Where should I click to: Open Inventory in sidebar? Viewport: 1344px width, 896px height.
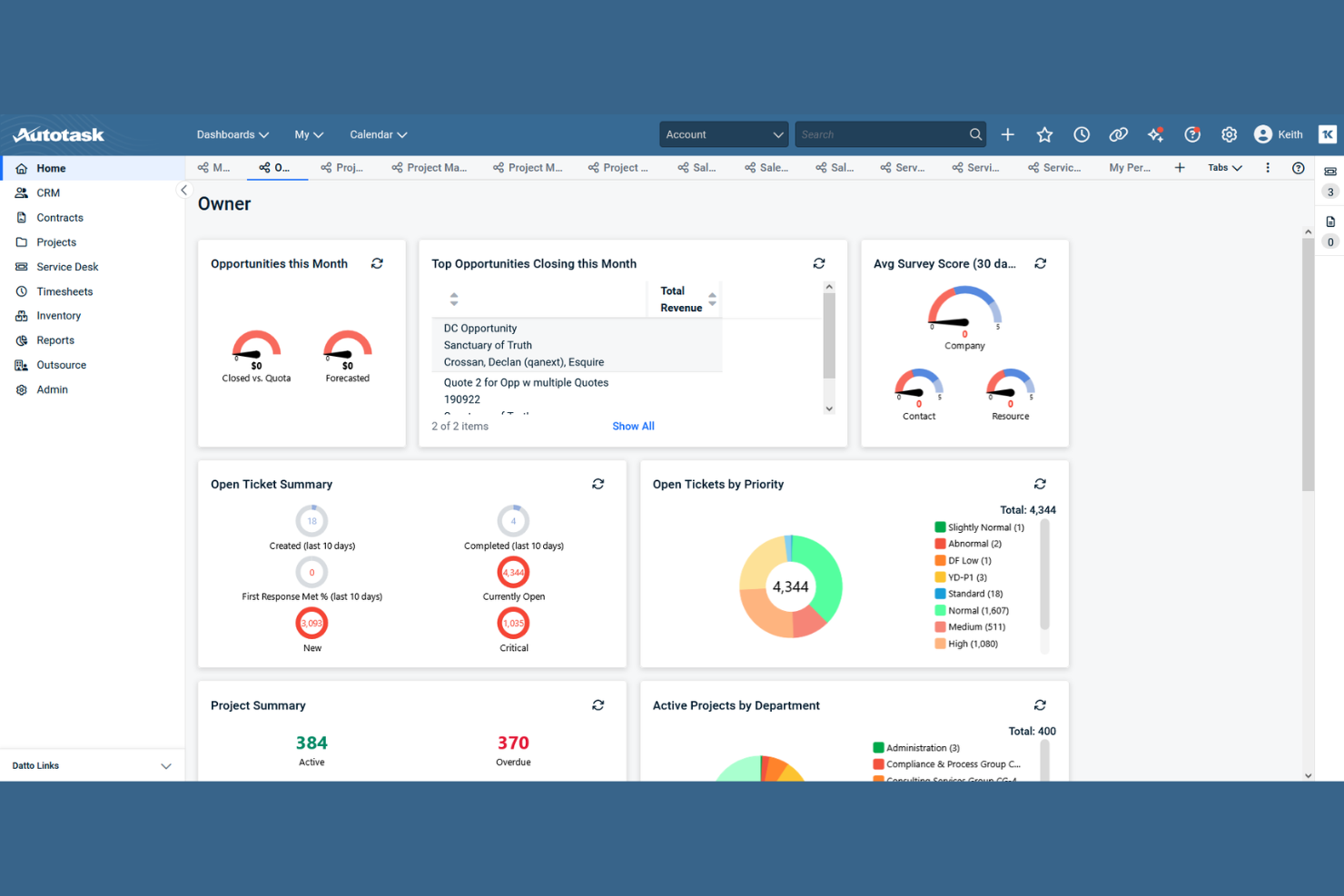click(92, 316)
